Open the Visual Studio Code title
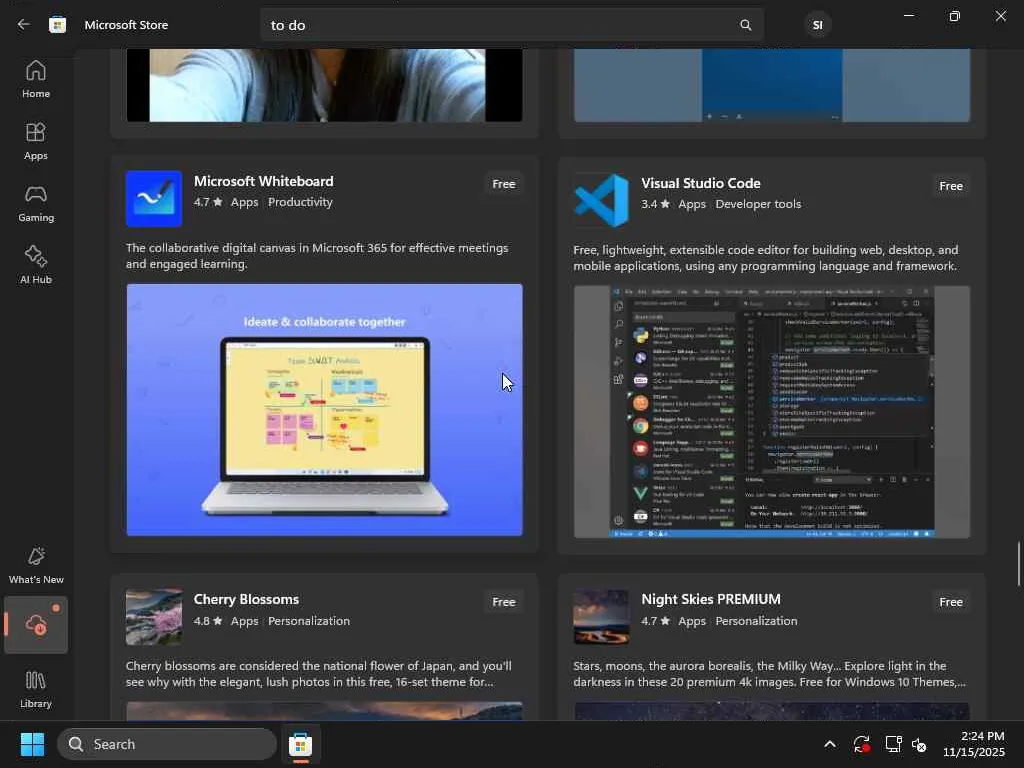Image resolution: width=1024 pixels, height=768 pixels. 701,183
